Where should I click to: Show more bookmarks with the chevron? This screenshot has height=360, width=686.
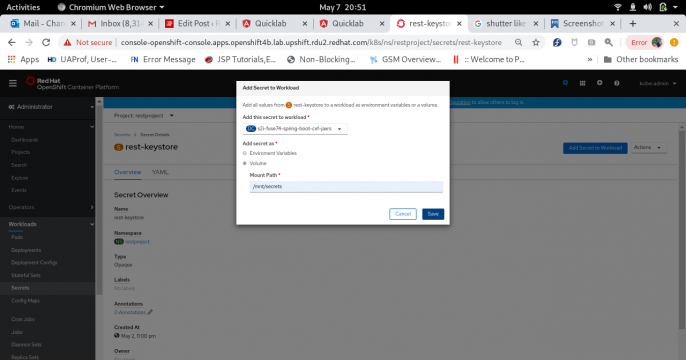[x=590, y=59]
